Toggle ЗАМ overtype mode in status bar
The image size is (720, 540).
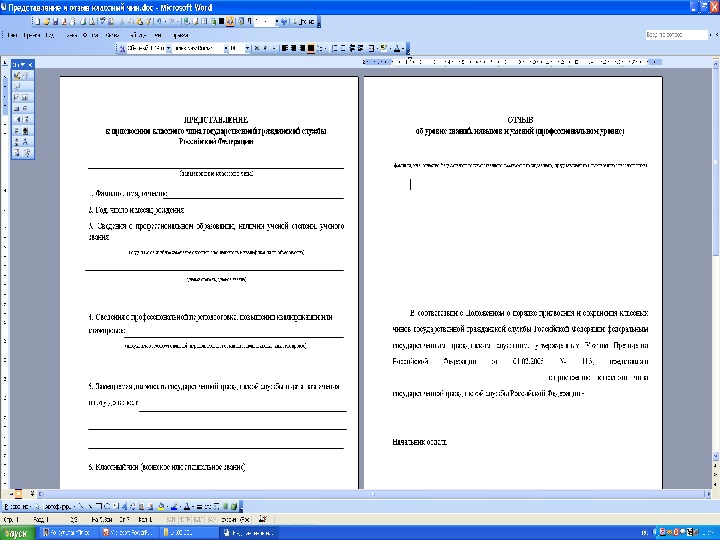(x=212, y=519)
